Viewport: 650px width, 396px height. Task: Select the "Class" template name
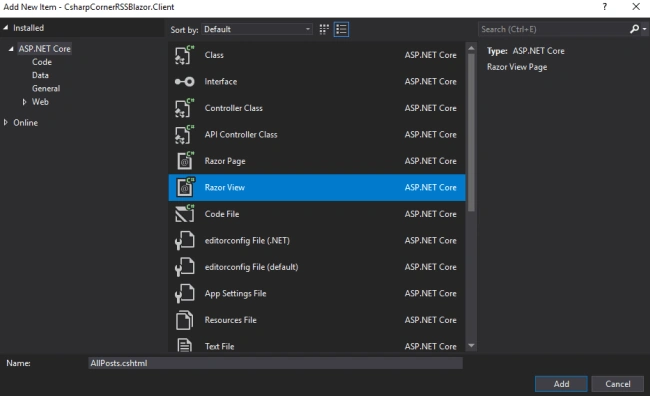[214, 55]
